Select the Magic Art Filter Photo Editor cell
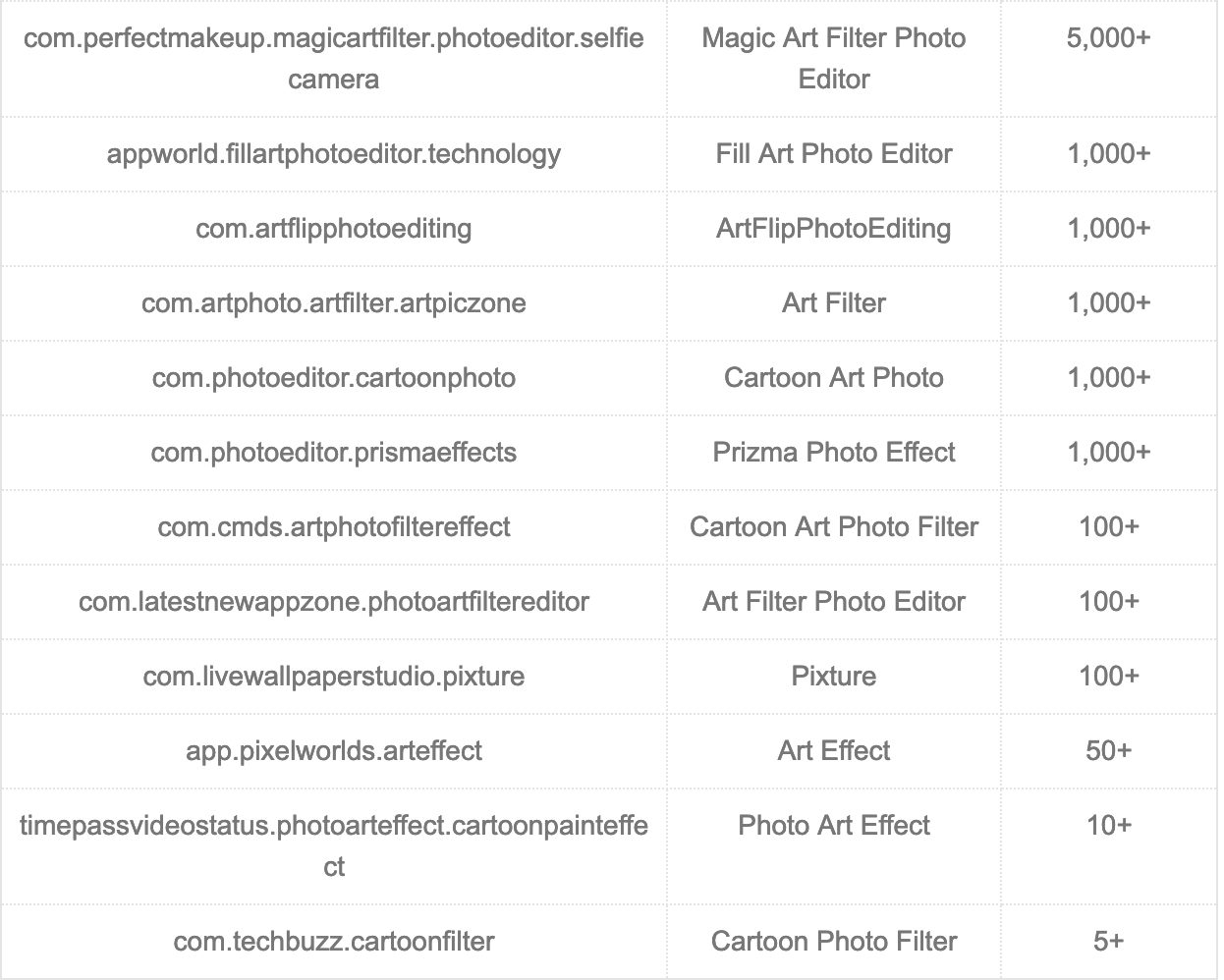 (x=833, y=58)
